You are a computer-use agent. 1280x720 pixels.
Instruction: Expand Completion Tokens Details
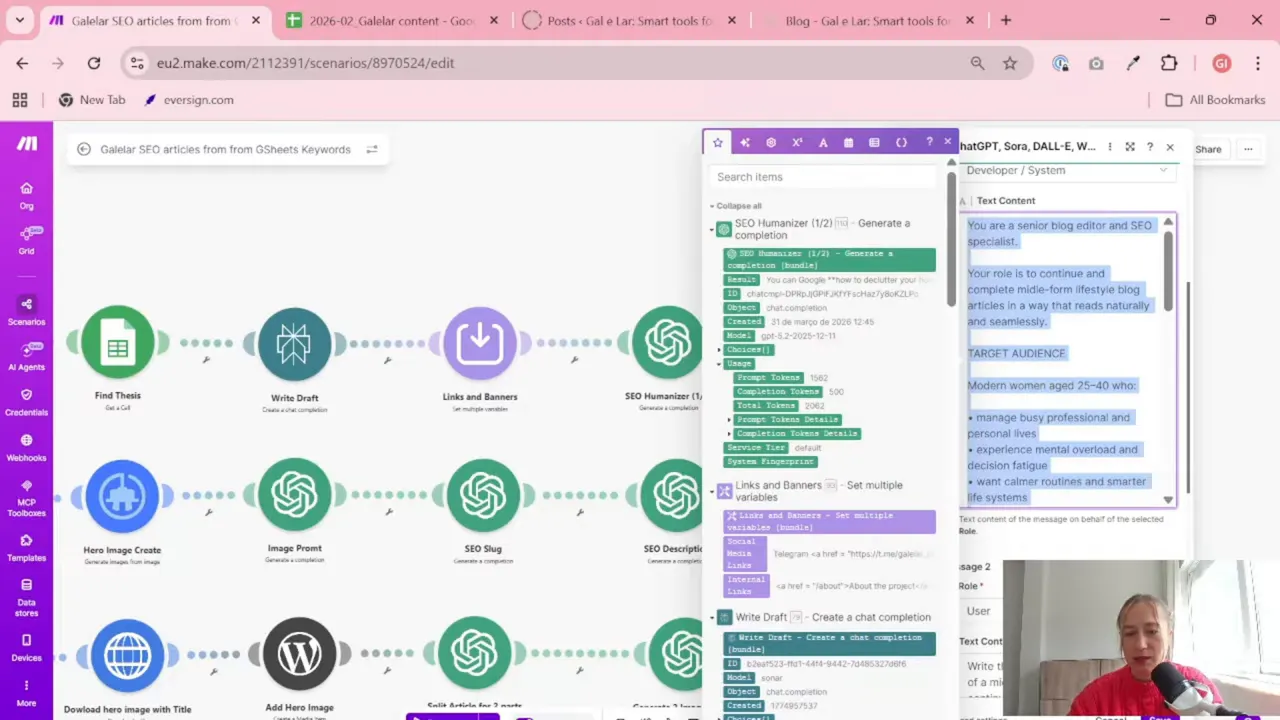[730, 434]
